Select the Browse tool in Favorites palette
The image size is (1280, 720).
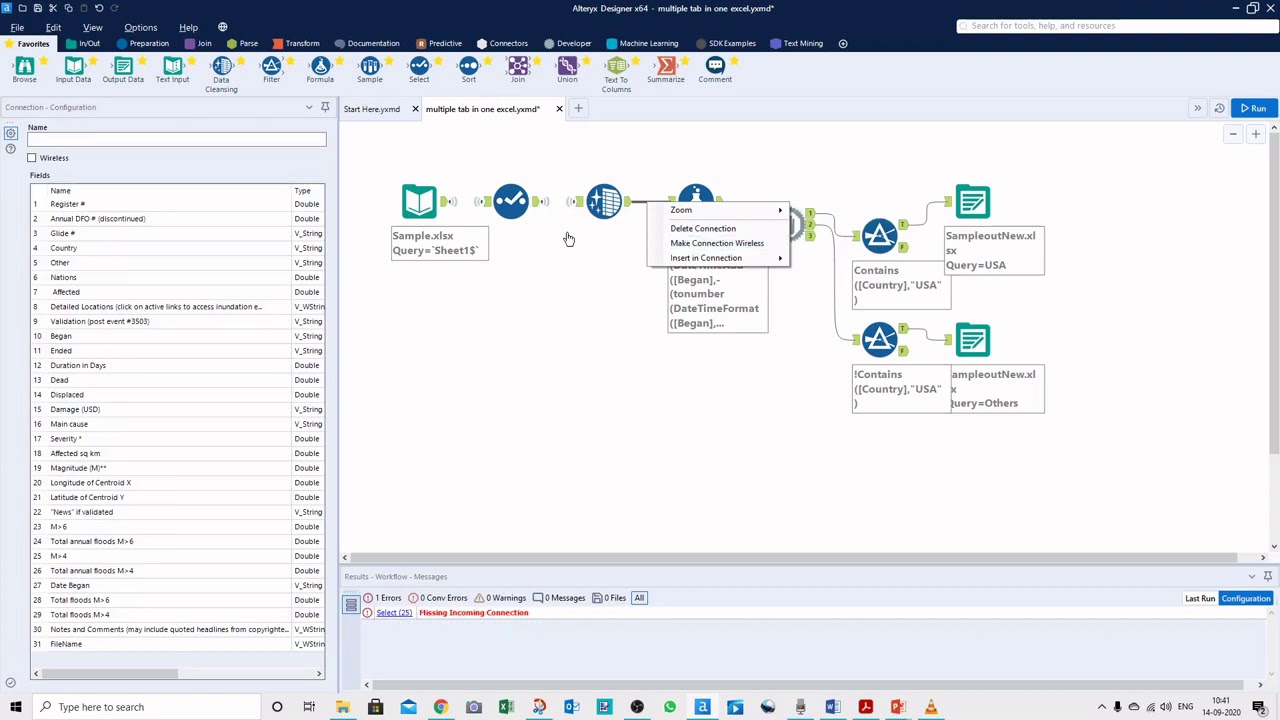point(24,67)
